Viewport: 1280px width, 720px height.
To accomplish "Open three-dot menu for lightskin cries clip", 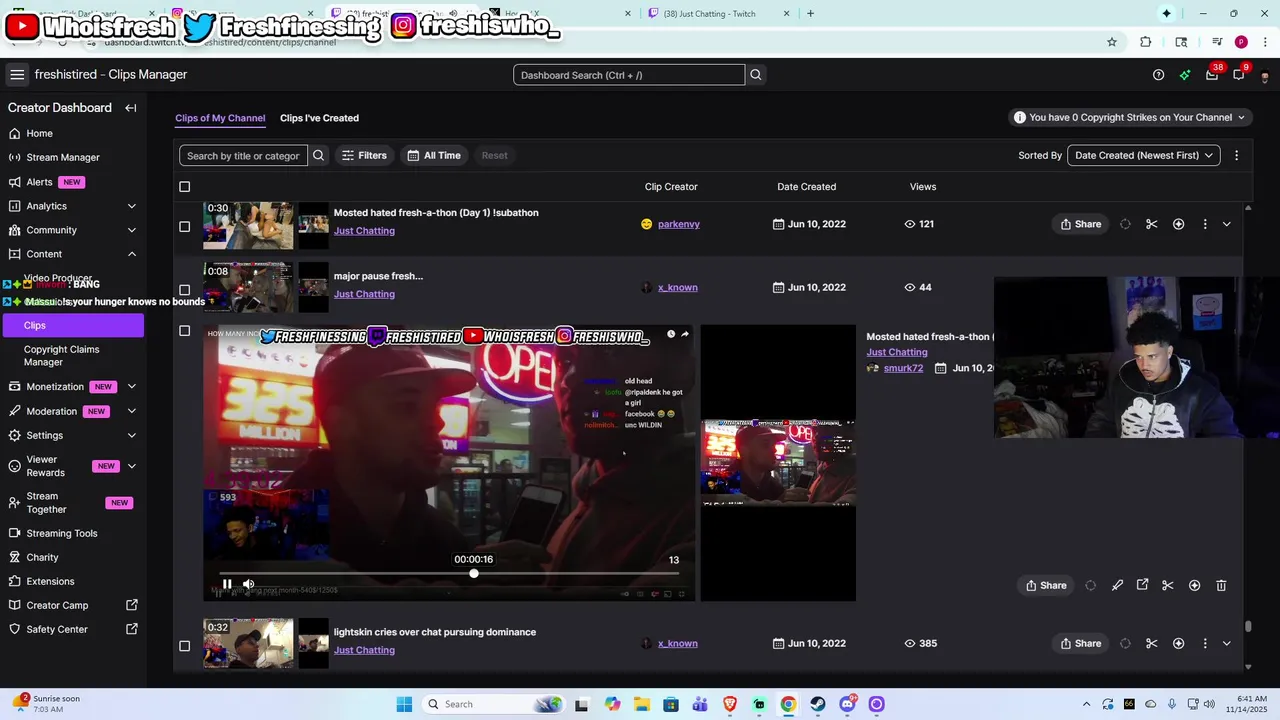I will [x=1204, y=643].
